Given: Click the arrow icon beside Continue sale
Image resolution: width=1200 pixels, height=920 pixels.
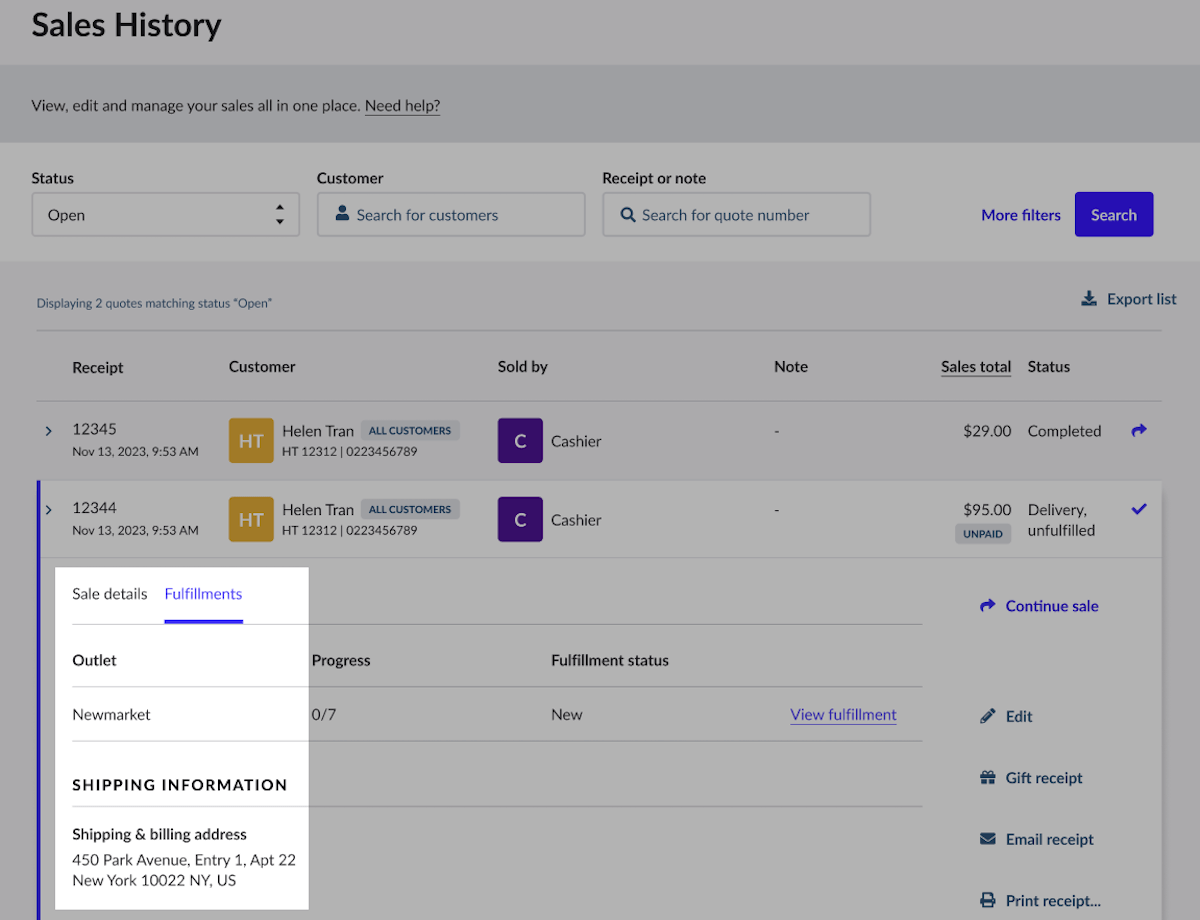Looking at the screenshot, I should point(988,605).
